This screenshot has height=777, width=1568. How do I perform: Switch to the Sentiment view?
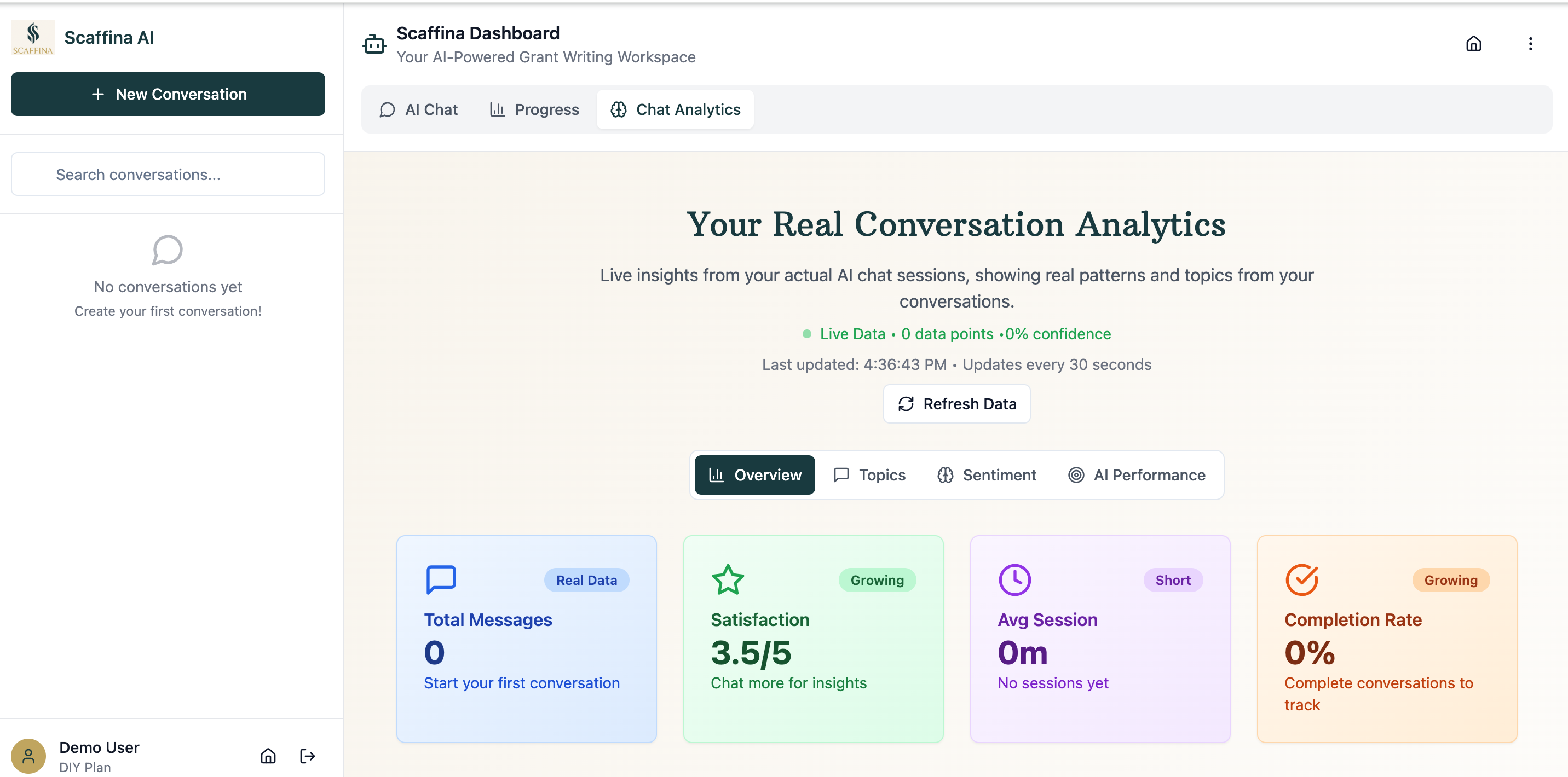tap(986, 474)
